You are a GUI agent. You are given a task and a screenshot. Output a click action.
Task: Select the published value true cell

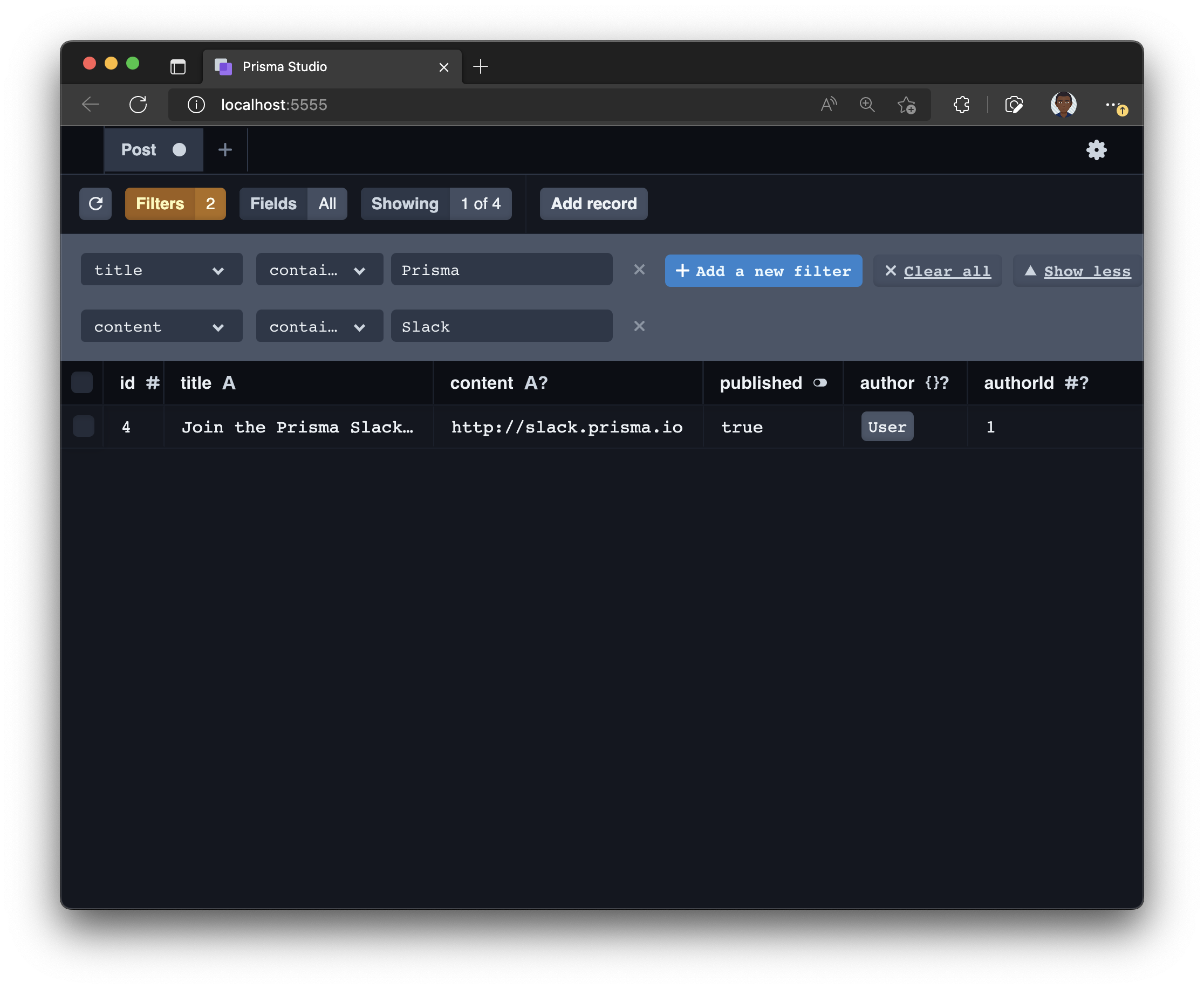coord(773,427)
